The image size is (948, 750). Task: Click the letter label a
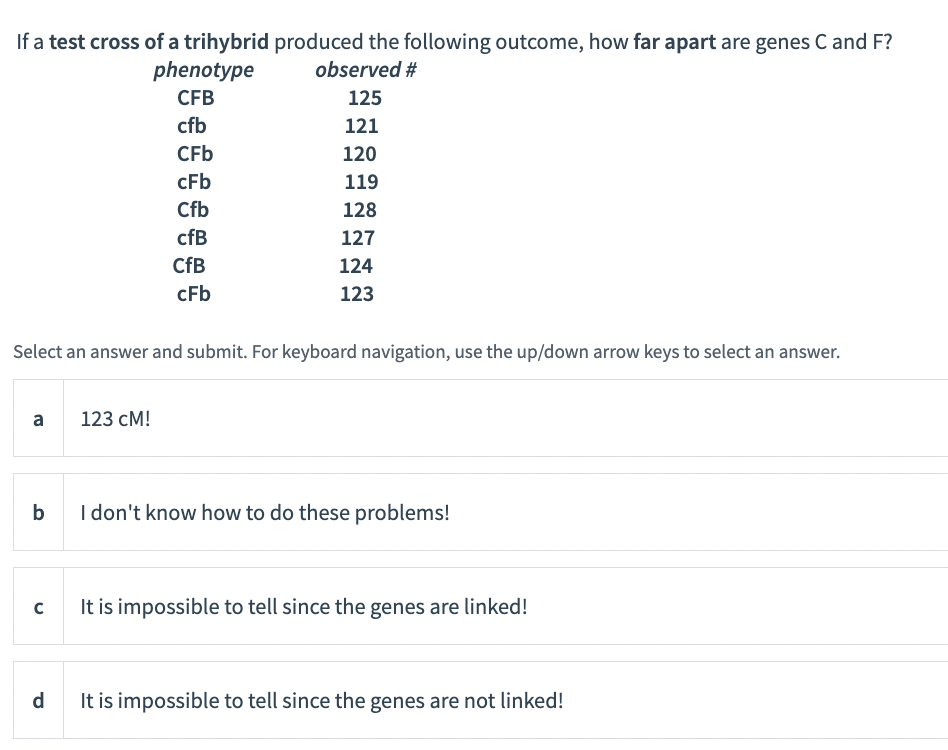(x=37, y=418)
